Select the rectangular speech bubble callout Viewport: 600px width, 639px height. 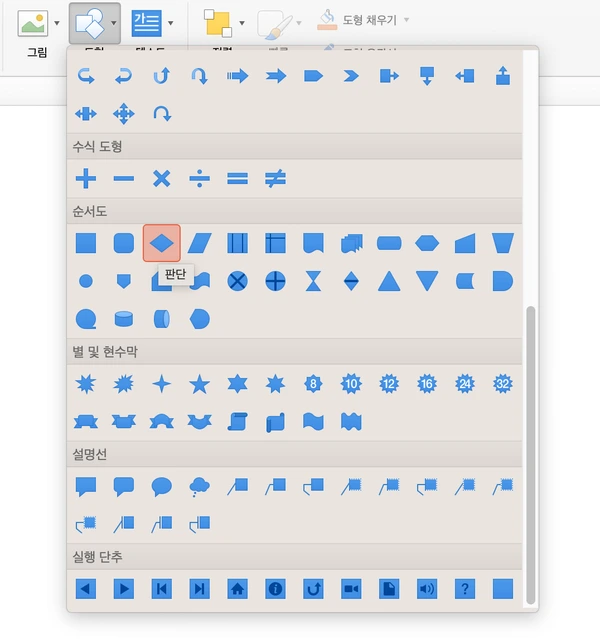coord(86,487)
